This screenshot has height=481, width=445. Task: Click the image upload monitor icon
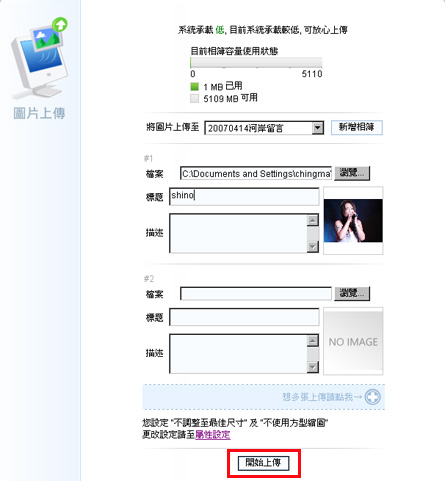[39, 57]
